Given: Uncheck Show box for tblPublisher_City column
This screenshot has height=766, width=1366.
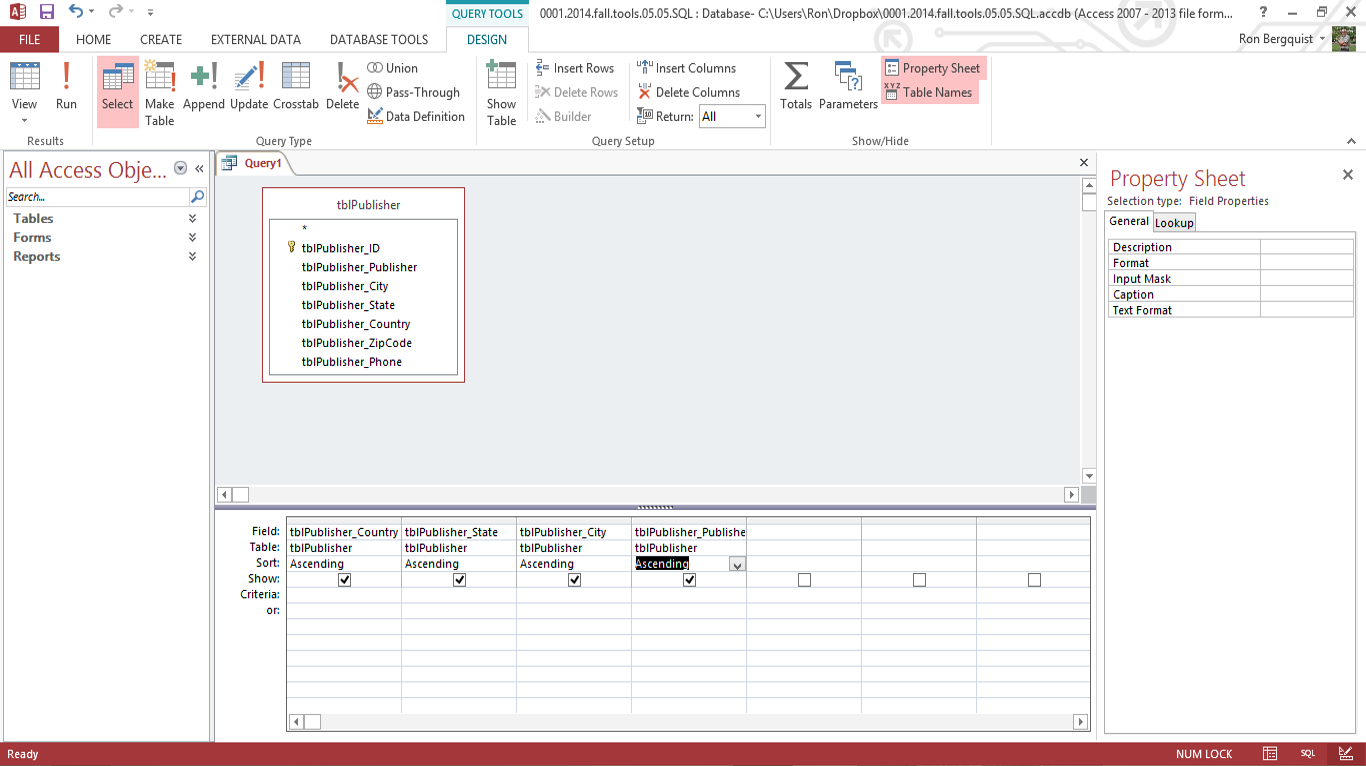Looking at the screenshot, I should 575,580.
